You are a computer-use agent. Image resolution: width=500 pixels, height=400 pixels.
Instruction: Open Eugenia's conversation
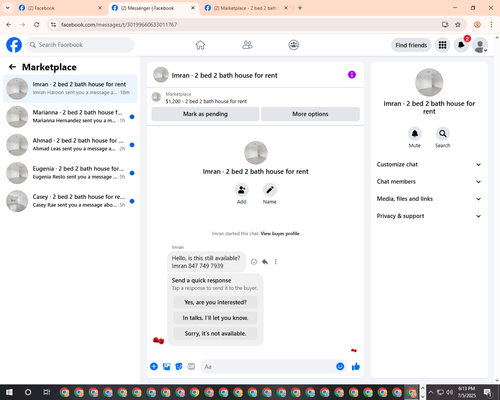70,173
